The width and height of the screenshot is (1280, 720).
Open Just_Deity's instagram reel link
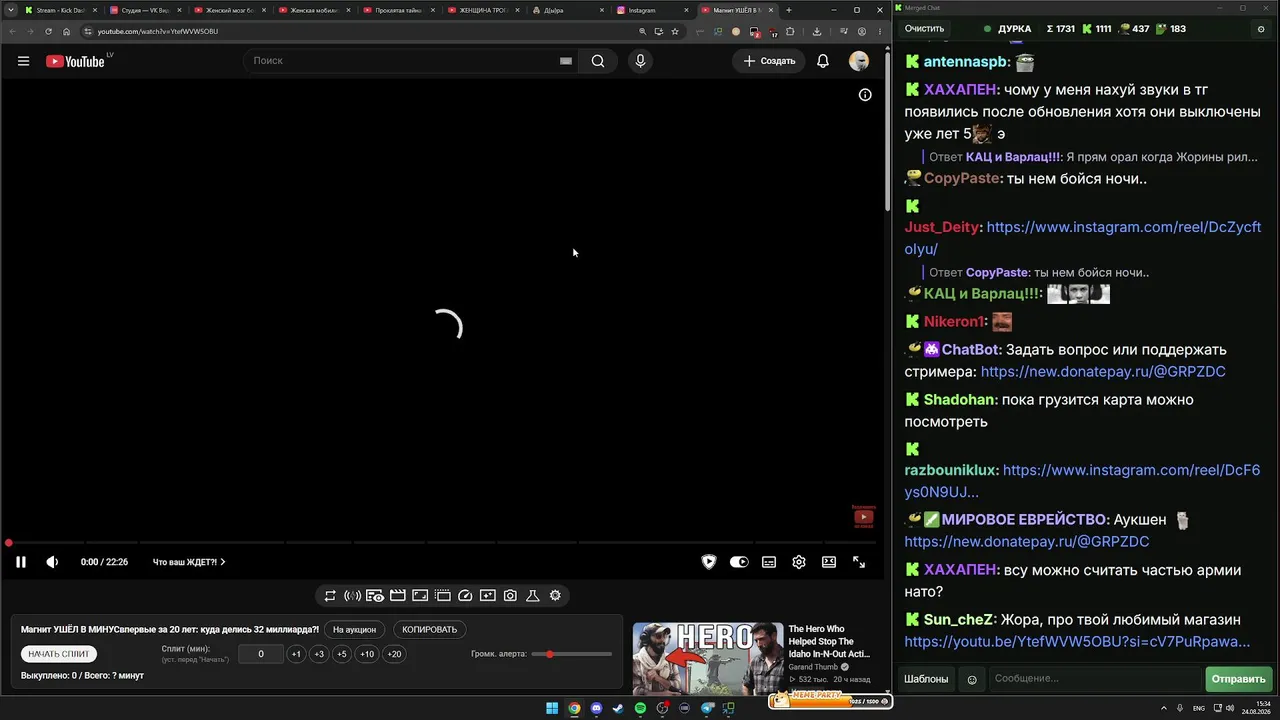click(x=1083, y=238)
